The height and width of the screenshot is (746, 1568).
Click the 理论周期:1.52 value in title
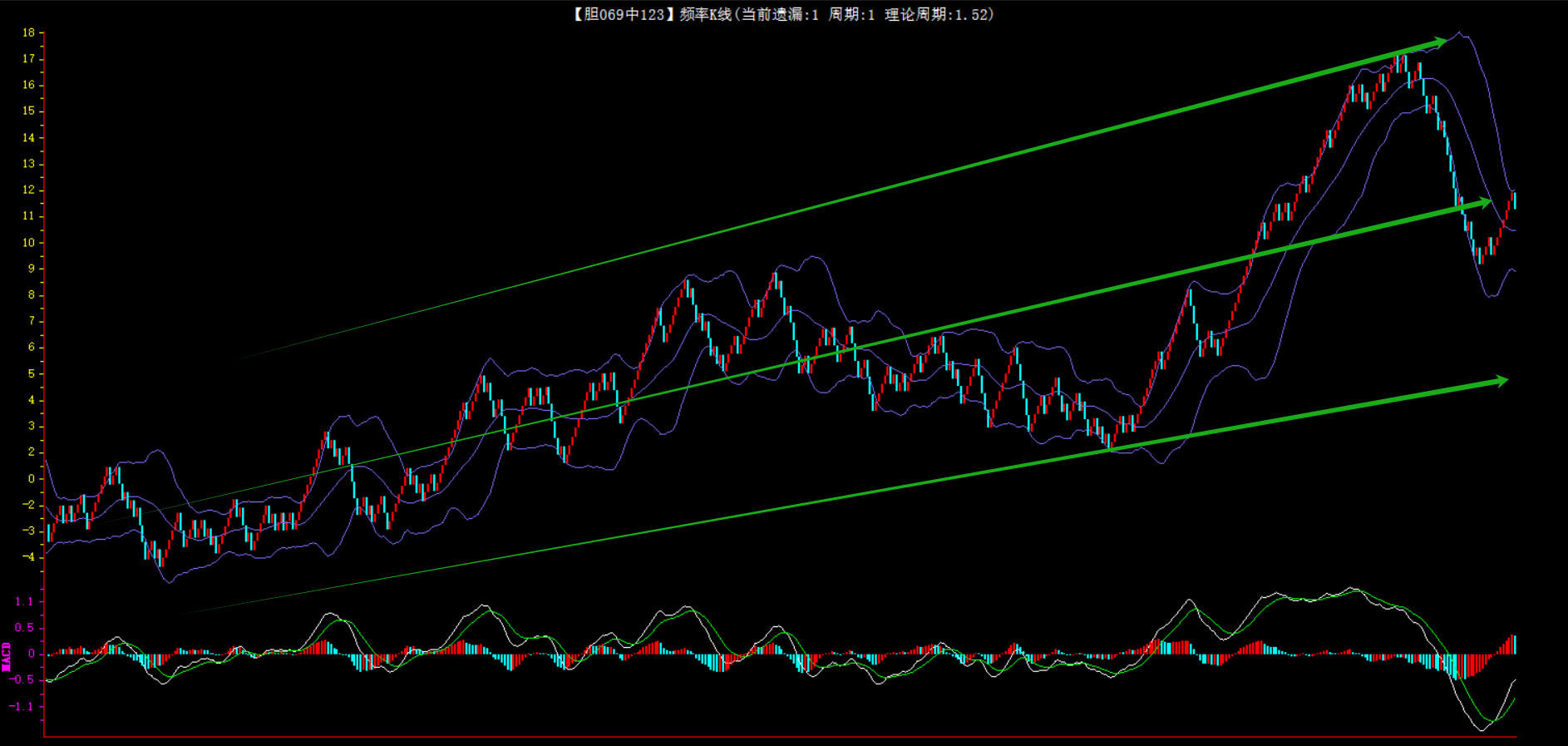tap(938, 14)
